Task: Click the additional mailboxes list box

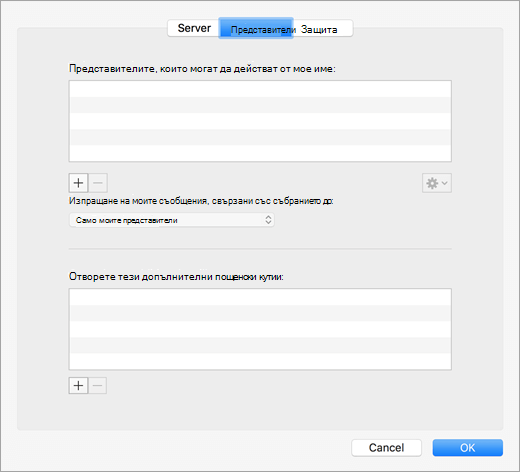Action: click(x=260, y=329)
